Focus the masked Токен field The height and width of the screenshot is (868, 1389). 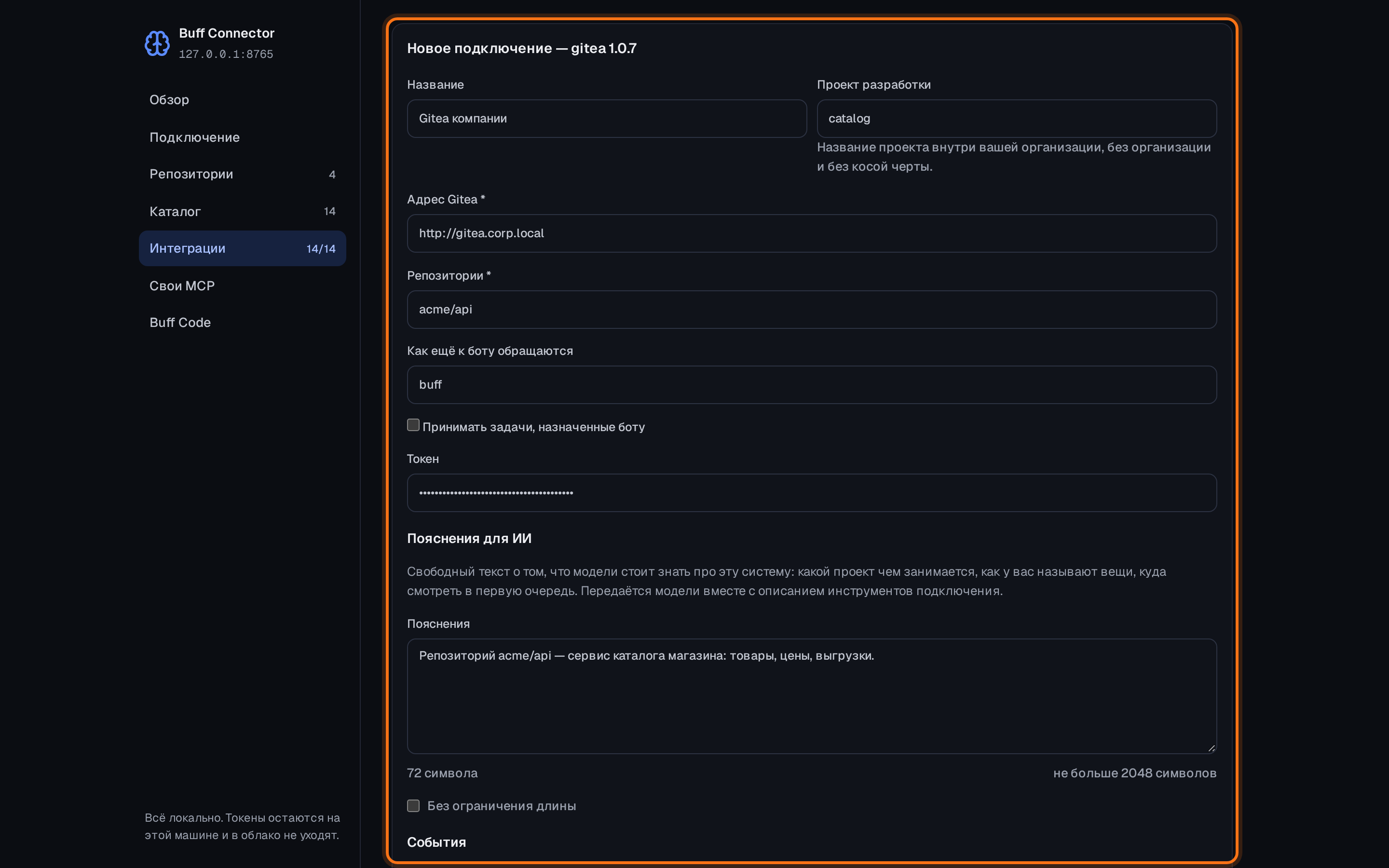click(x=812, y=492)
